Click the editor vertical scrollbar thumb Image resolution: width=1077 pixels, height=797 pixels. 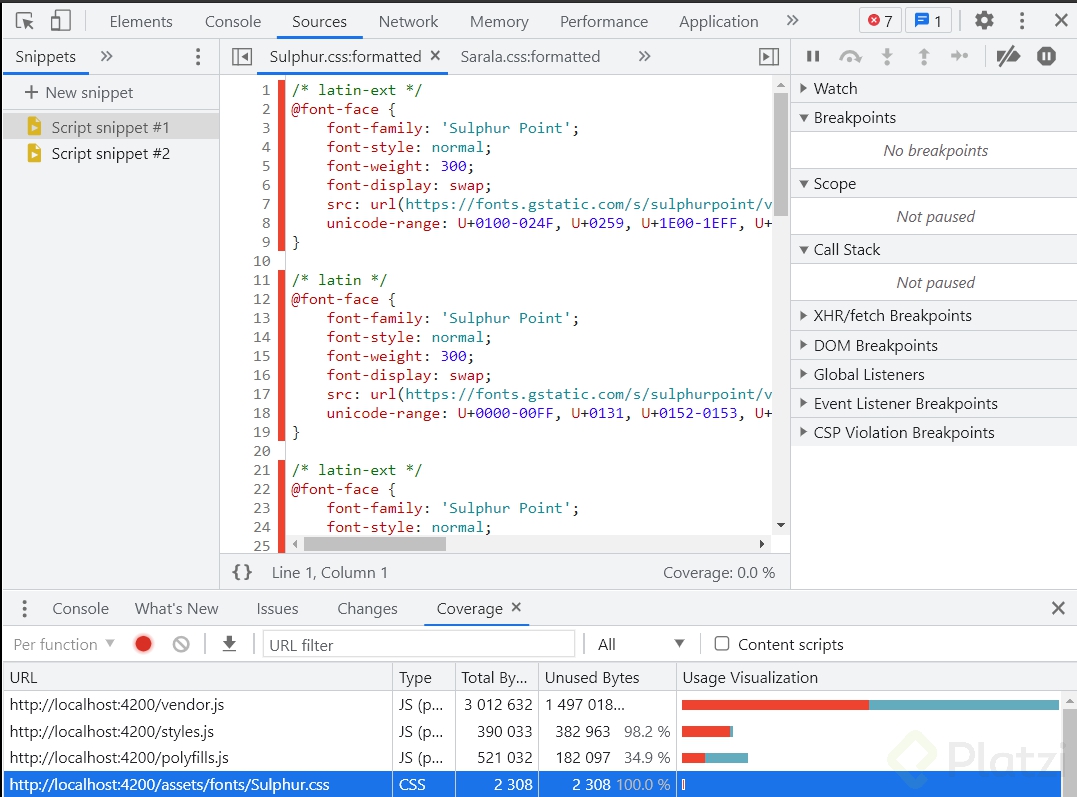pyautogui.click(x=780, y=155)
